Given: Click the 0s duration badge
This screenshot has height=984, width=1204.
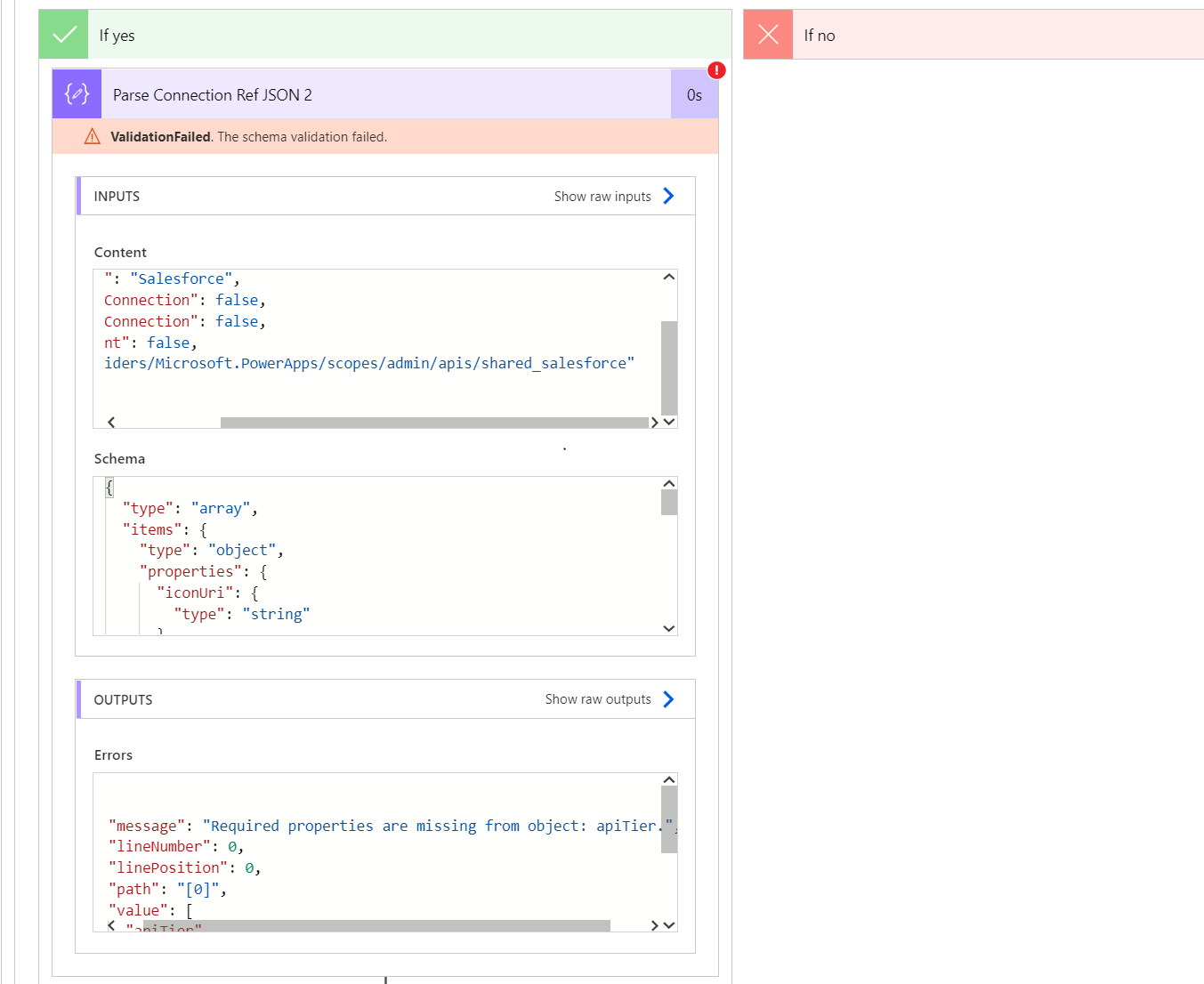Looking at the screenshot, I should 694,94.
